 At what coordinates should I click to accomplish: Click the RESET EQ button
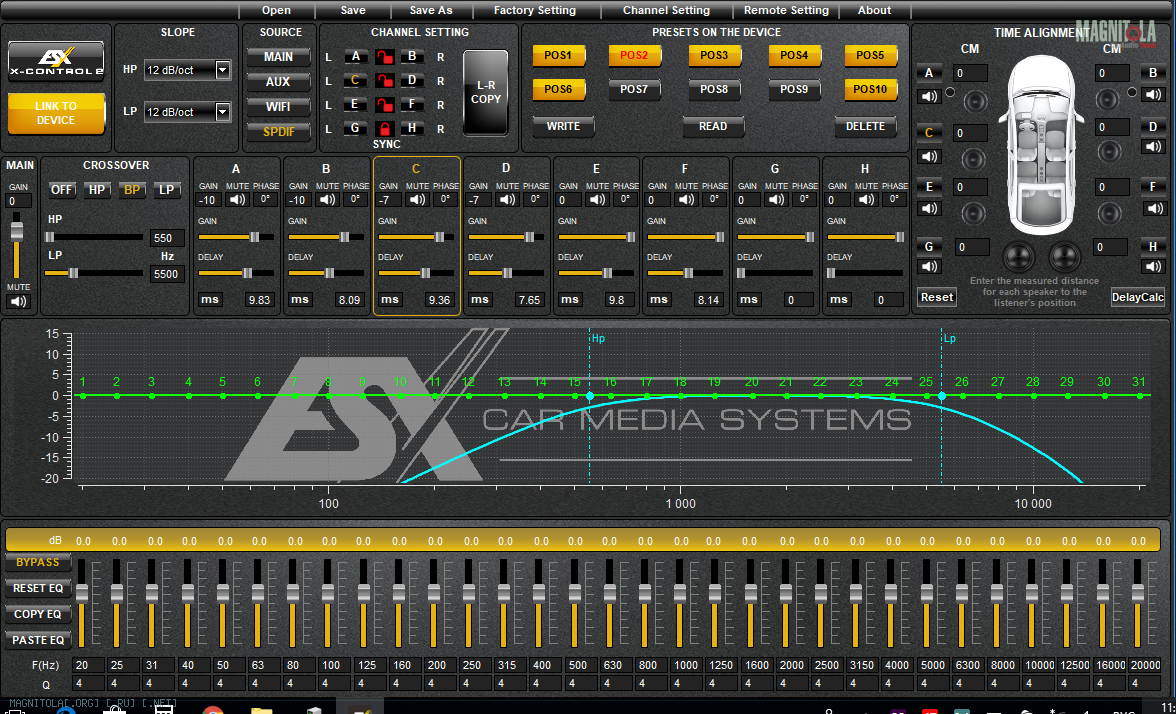pyautogui.click(x=38, y=588)
